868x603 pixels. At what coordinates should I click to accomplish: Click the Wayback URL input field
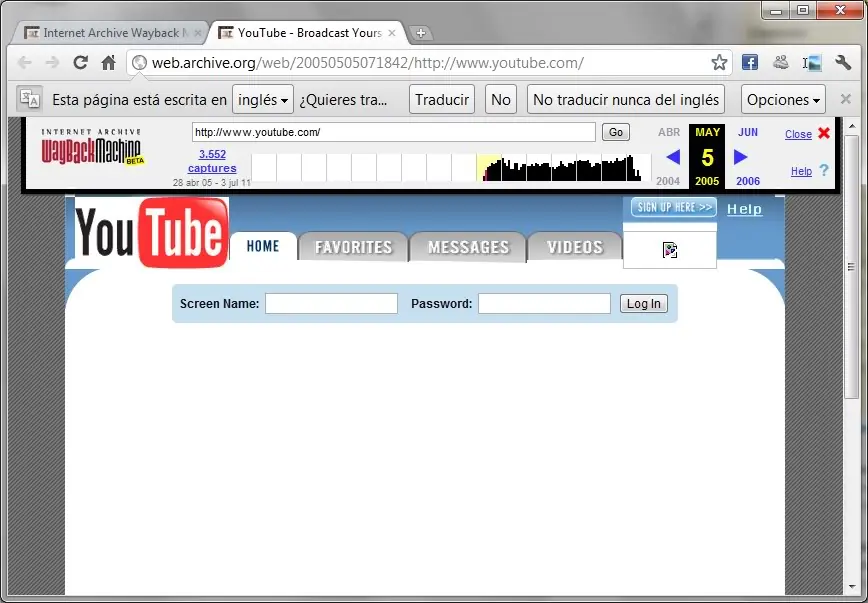pyautogui.click(x=394, y=132)
